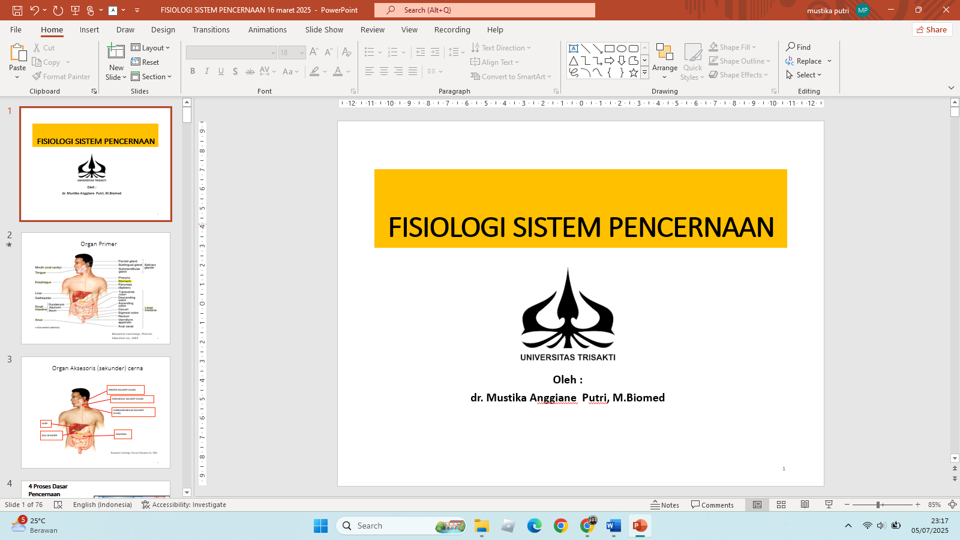Open the Section dropdown
Screen dimensions: 960x540
151,77
